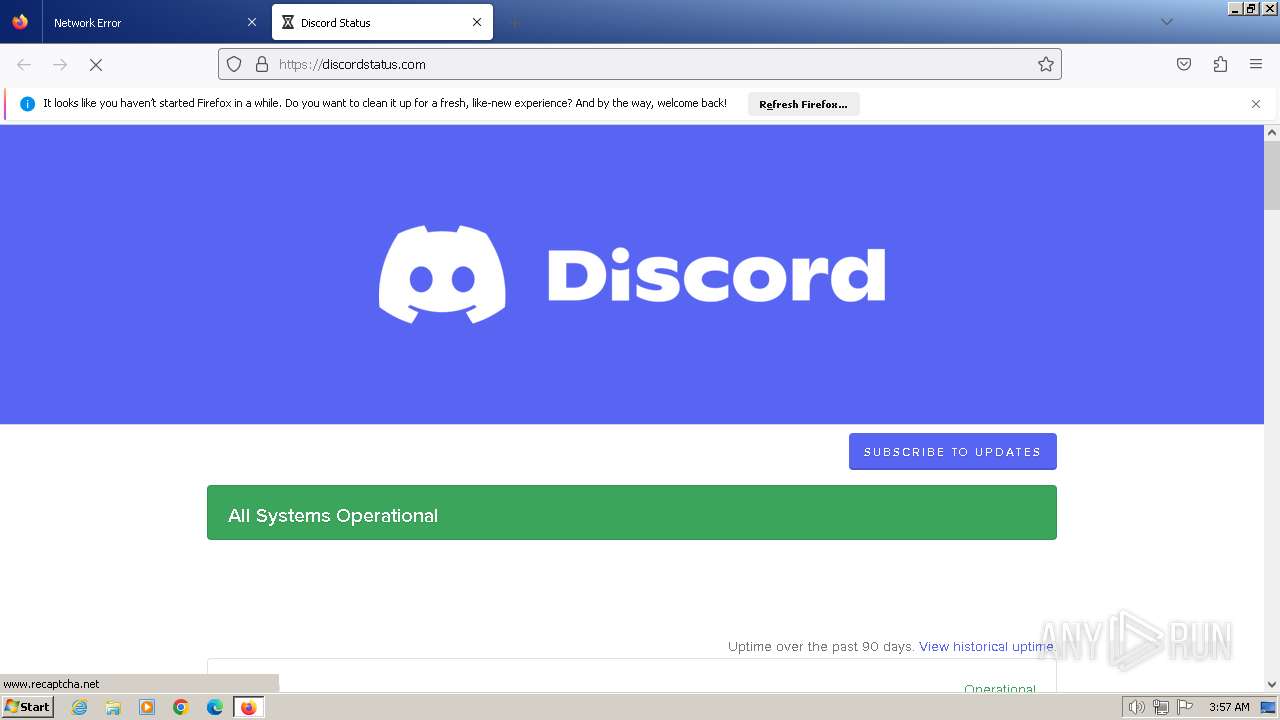Click scrollbar down arrow

(1272, 685)
